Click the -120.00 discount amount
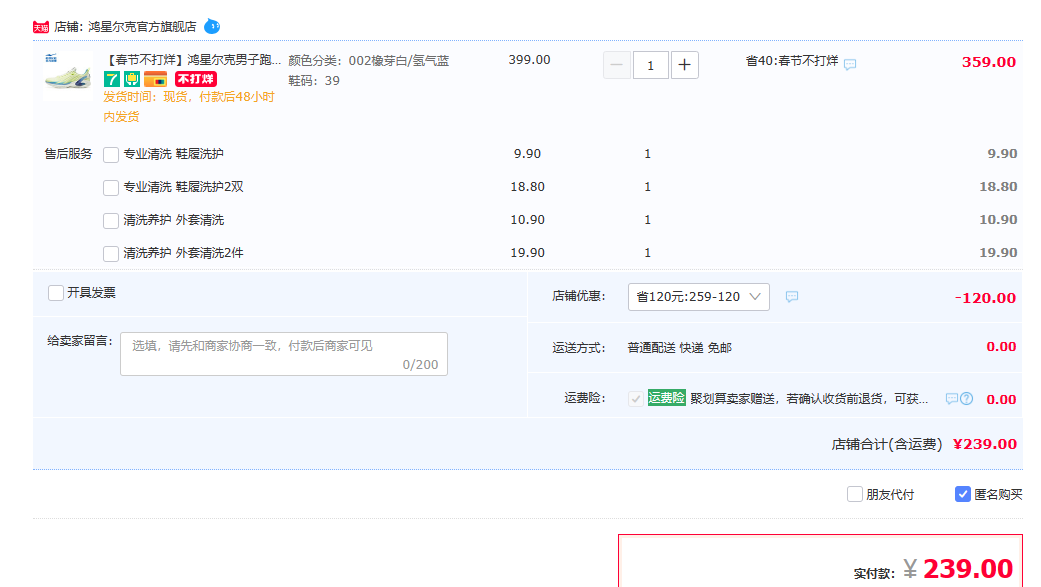This screenshot has height=587, width=1041. click(985, 298)
